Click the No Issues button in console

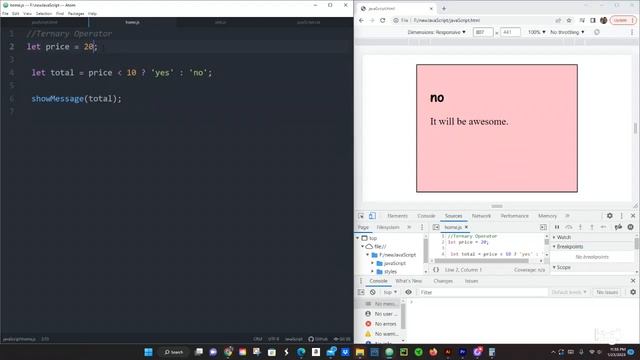click(607, 292)
